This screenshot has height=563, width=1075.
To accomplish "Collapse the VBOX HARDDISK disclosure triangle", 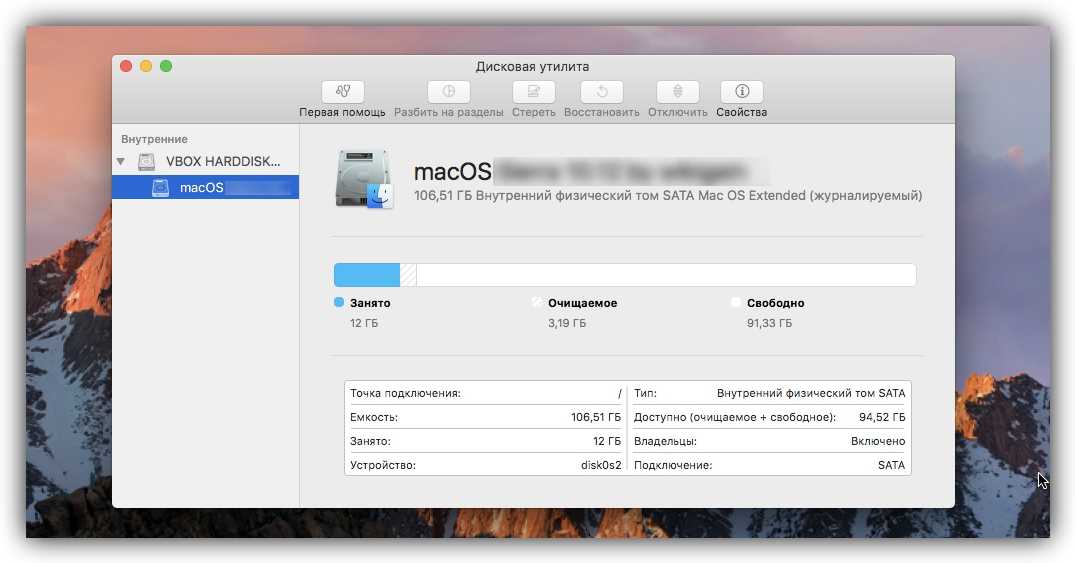I will [x=121, y=162].
